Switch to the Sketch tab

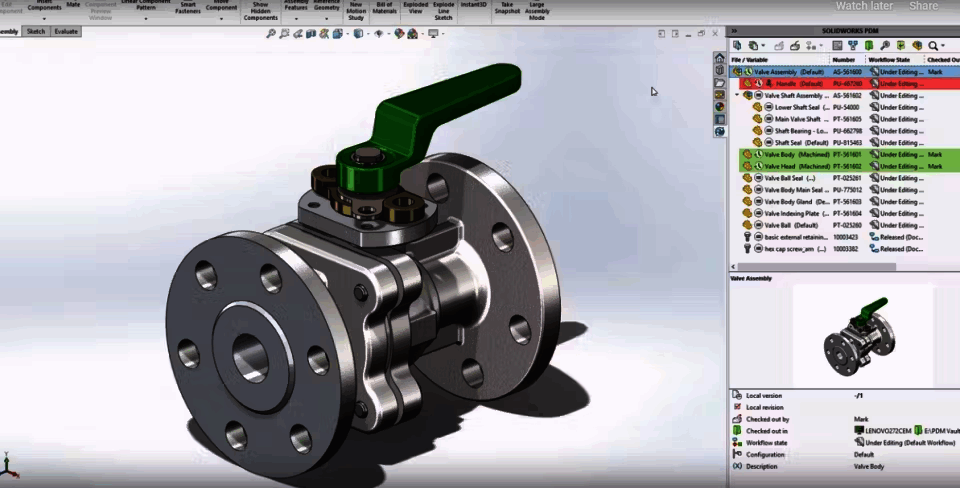point(36,32)
